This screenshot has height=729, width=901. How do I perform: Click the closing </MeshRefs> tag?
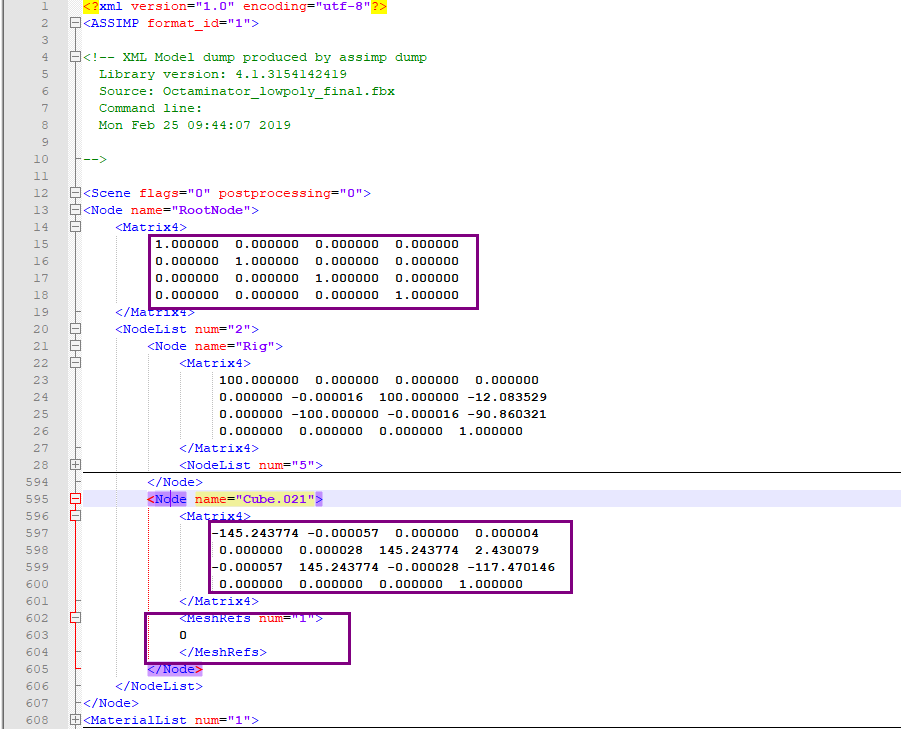[223, 652]
